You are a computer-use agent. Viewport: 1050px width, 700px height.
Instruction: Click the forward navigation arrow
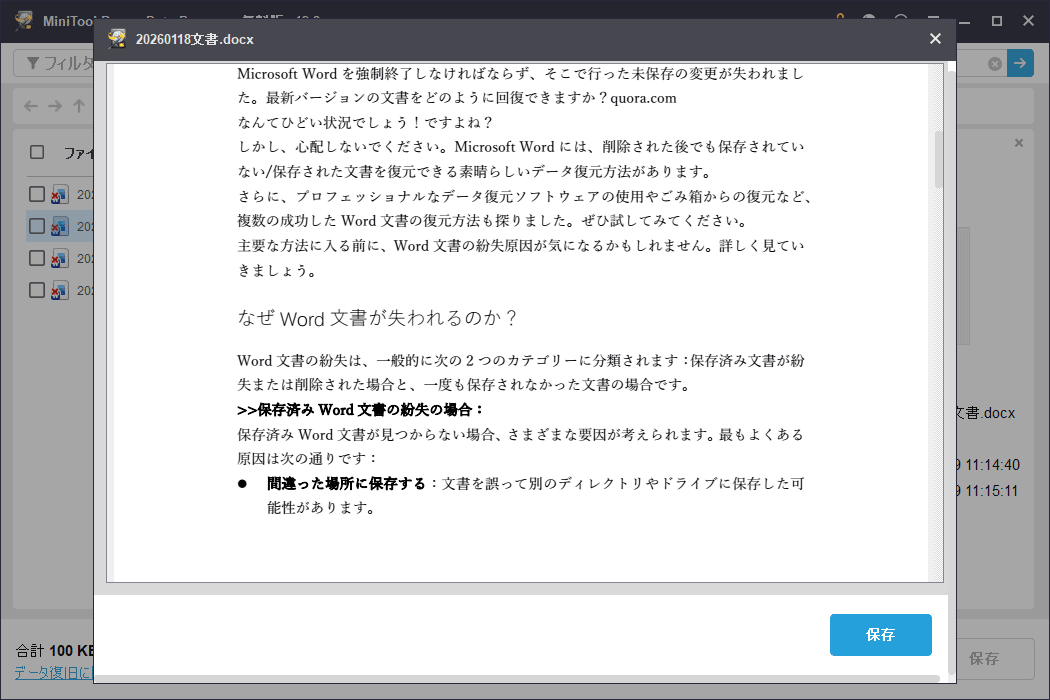[x=54, y=106]
